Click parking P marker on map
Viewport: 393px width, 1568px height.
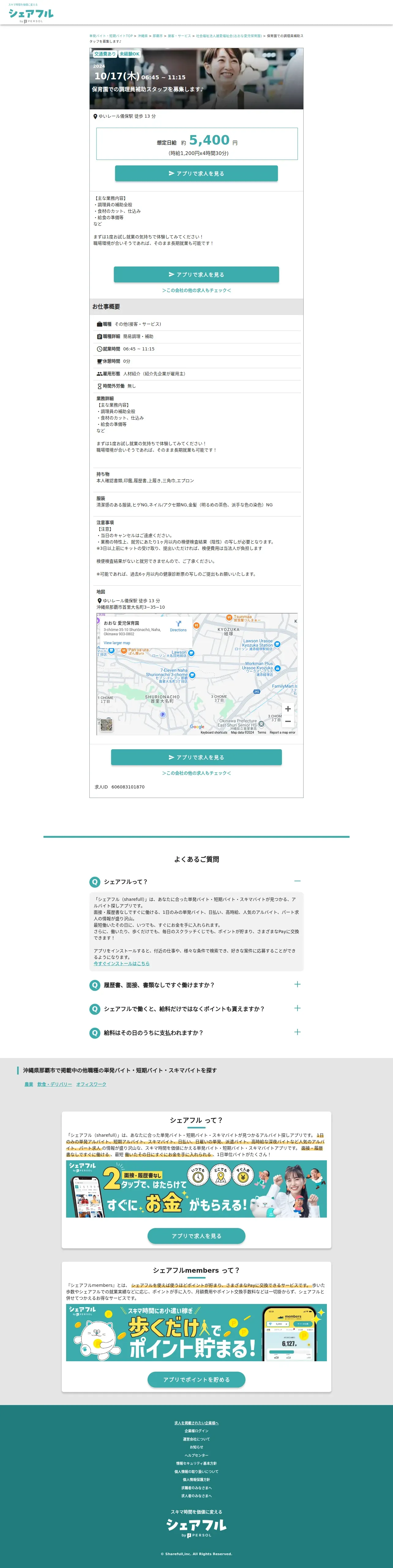163,715
